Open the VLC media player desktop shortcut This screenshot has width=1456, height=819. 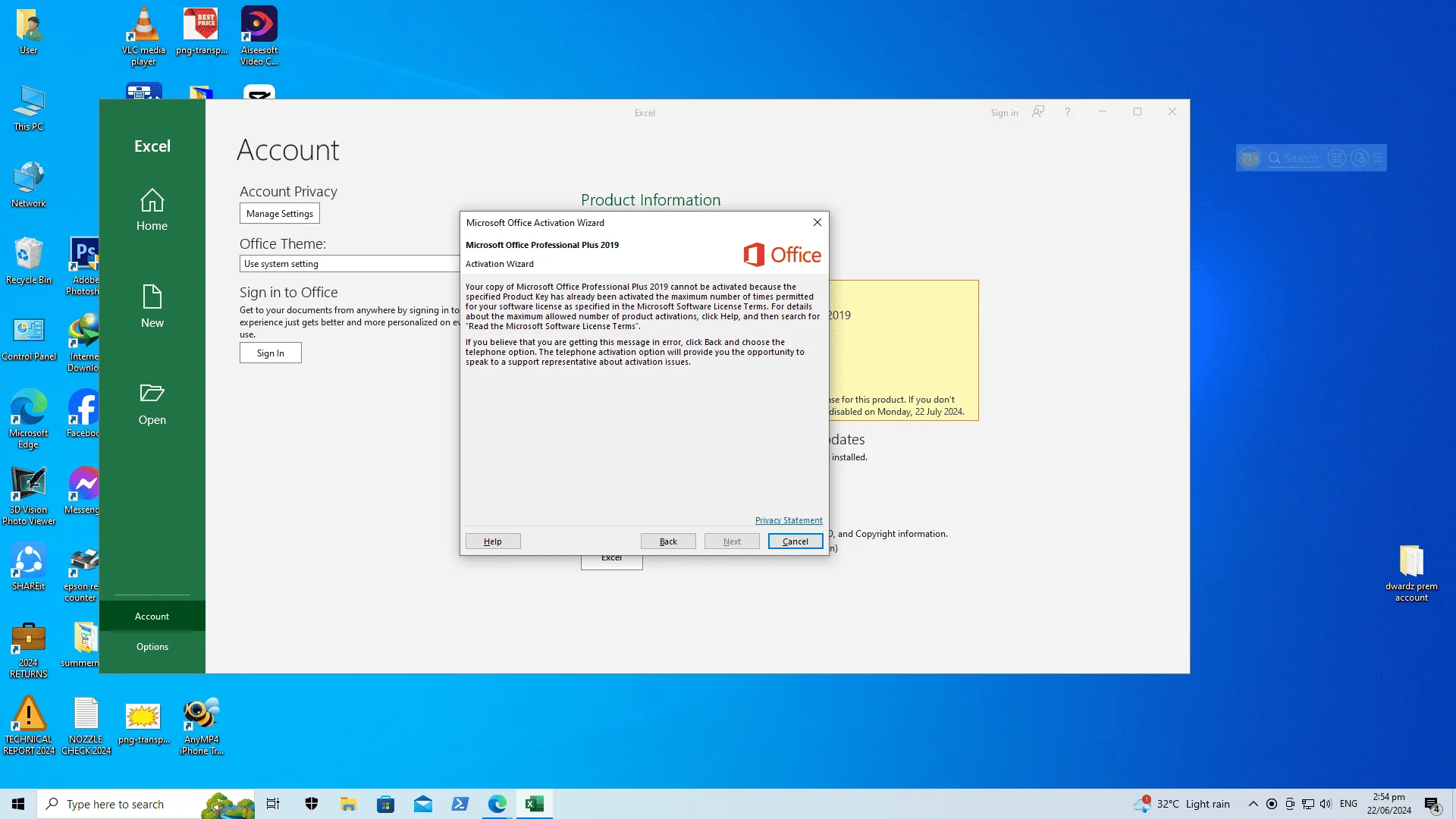pos(143,36)
